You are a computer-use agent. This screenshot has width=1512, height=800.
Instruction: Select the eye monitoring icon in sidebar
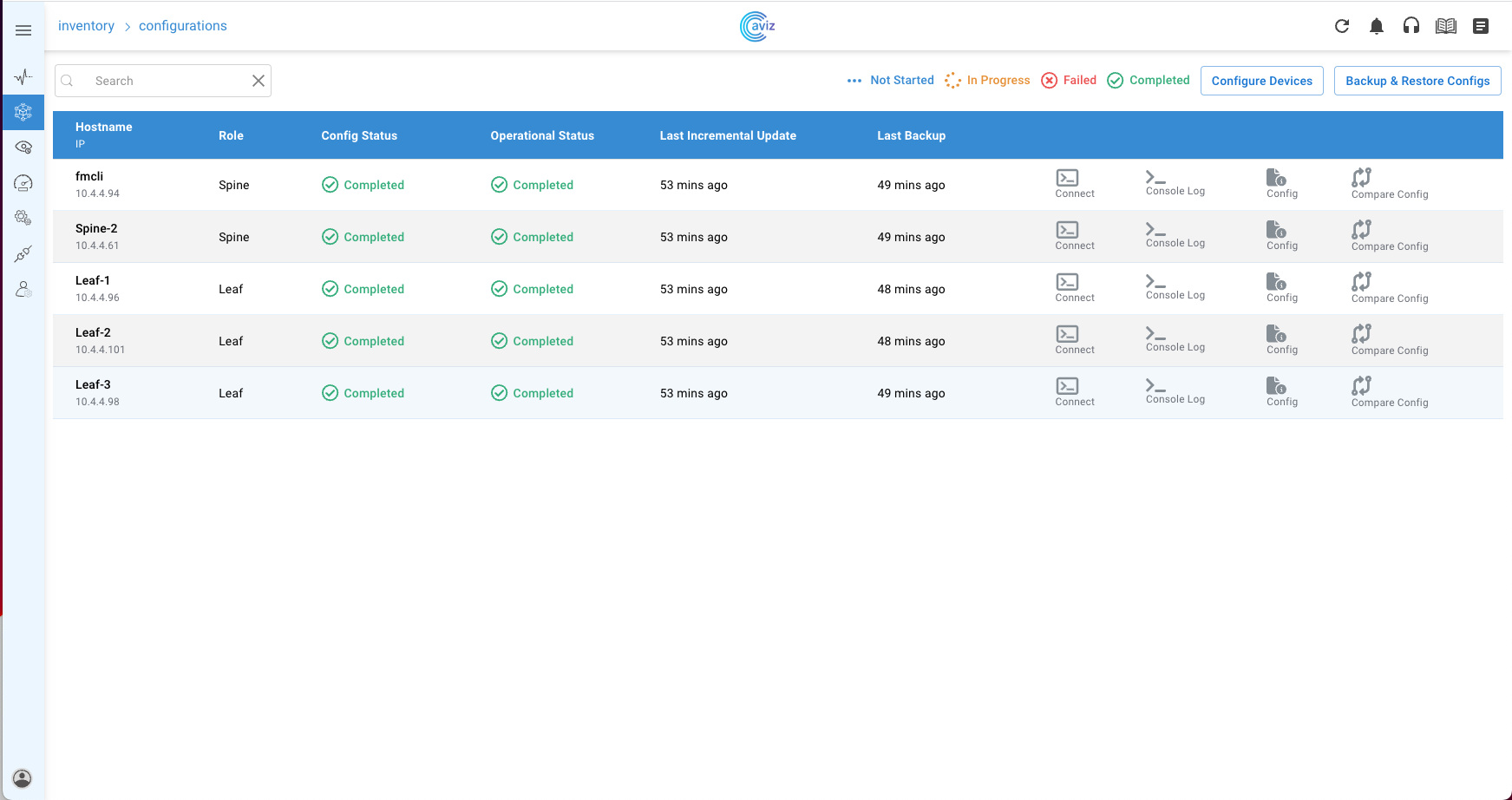click(23, 148)
